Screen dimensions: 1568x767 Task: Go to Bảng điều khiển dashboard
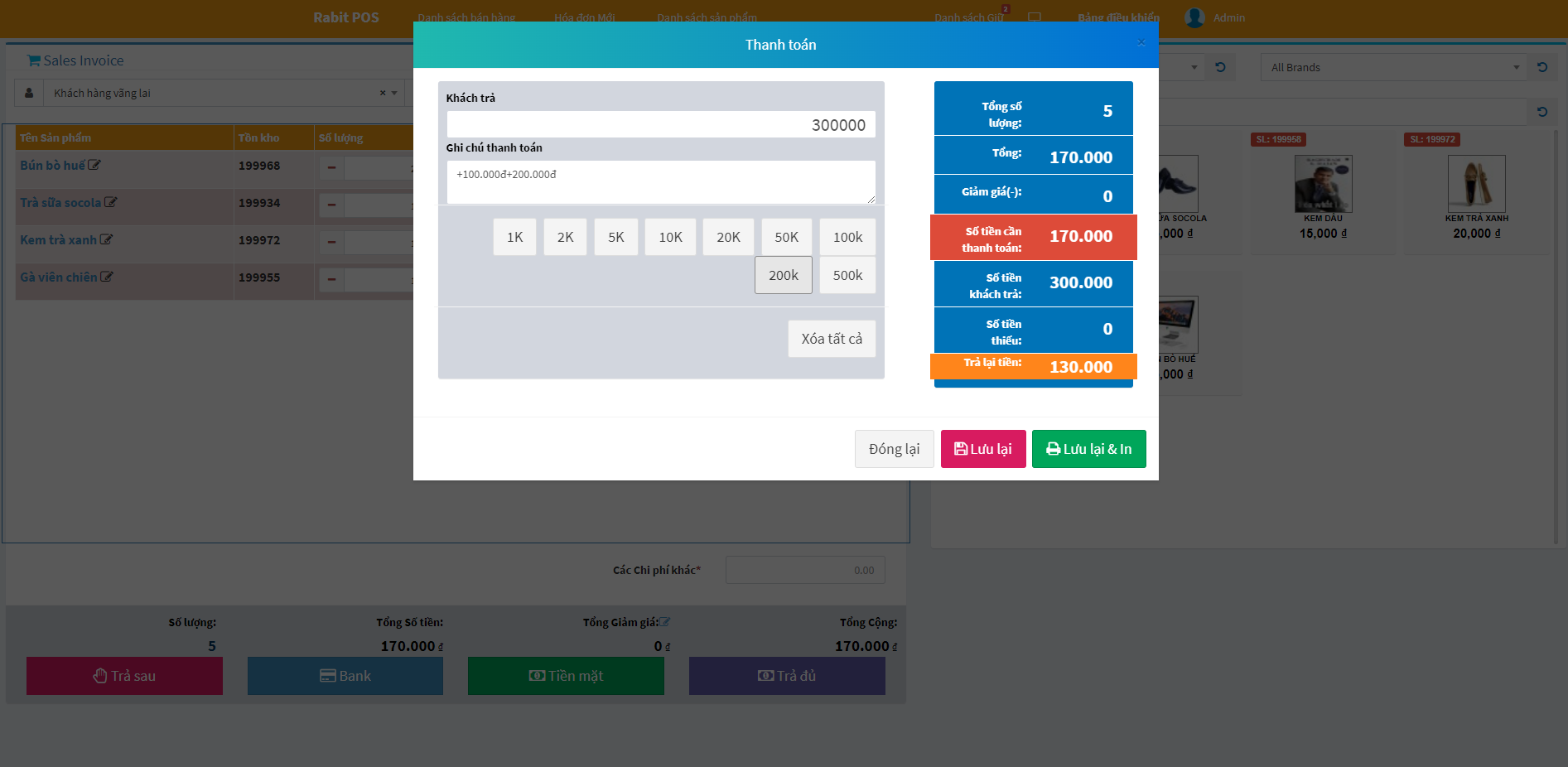(1118, 17)
